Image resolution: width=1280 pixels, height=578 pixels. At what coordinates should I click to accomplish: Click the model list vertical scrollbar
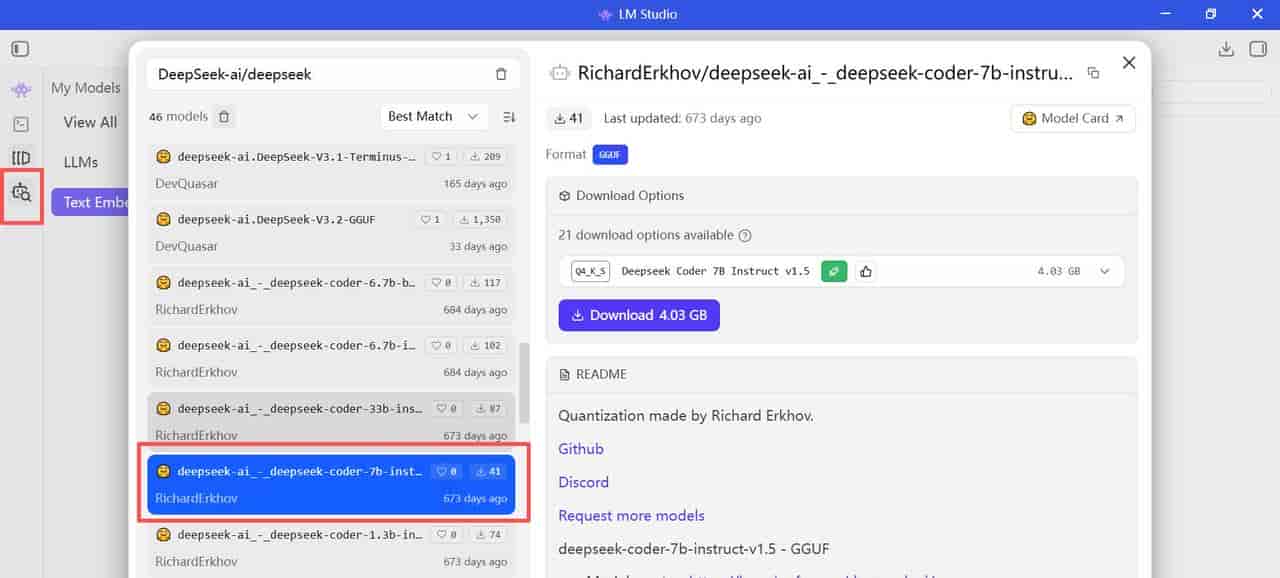pyautogui.click(x=523, y=383)
